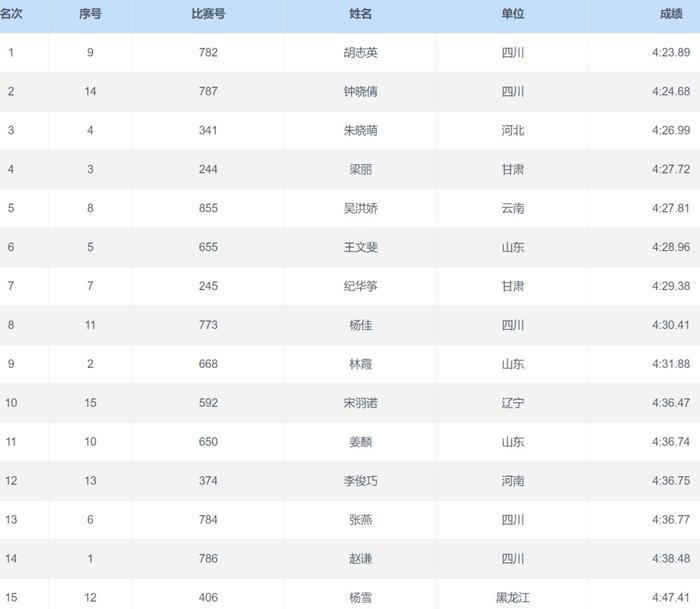Screen dimensions: 700x609
Task: Click 四川 in 张燕's row
Action: click(512, 520)
